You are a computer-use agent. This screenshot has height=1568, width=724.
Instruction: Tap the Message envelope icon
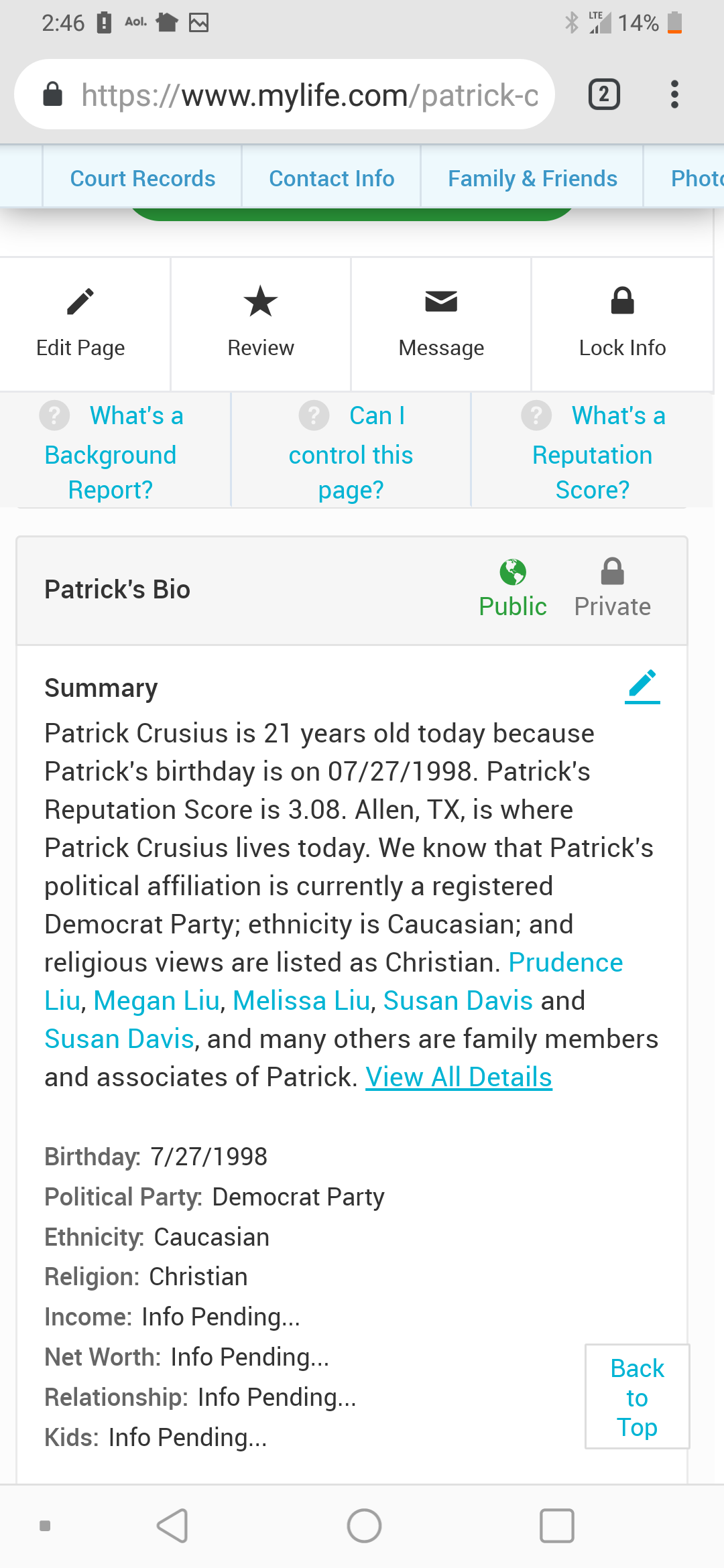pyautogui.click(x=441, y=302)
